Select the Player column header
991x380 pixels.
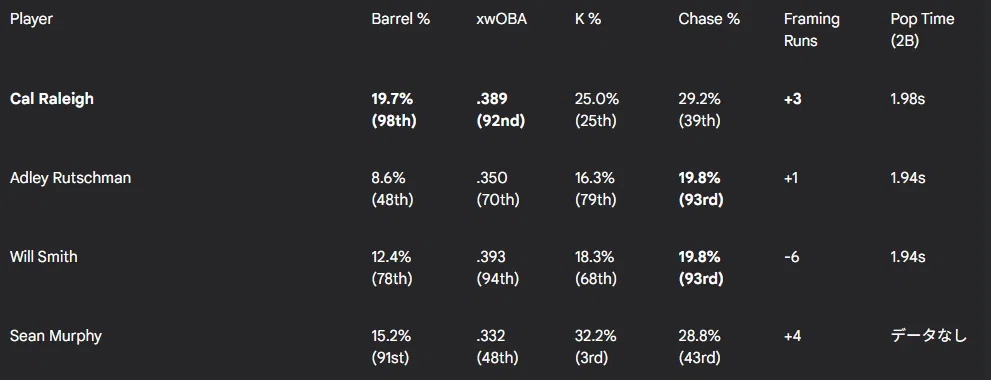[31, 19]
